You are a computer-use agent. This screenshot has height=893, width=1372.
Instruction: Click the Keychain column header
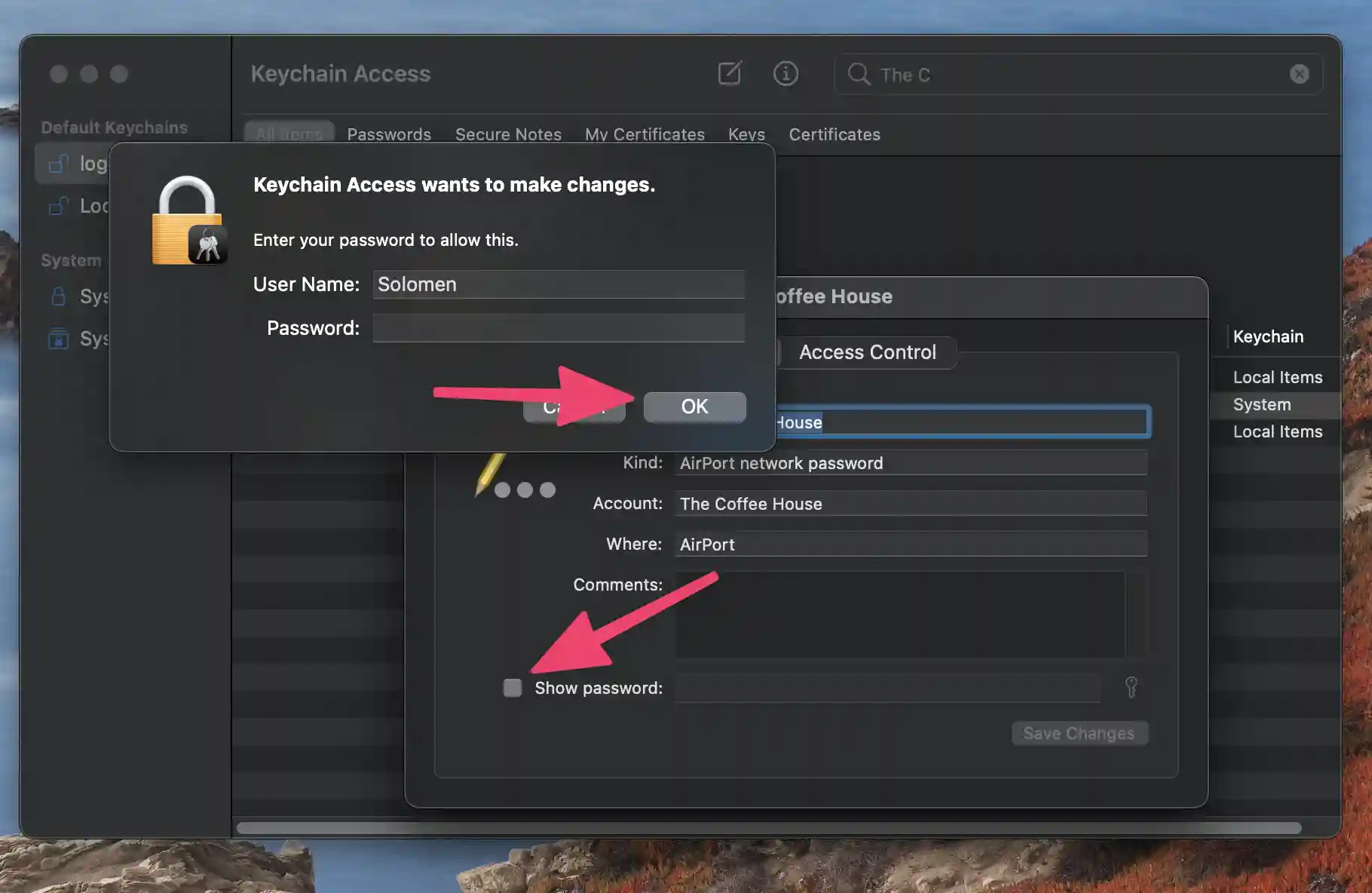click(x=1268, y=336)
